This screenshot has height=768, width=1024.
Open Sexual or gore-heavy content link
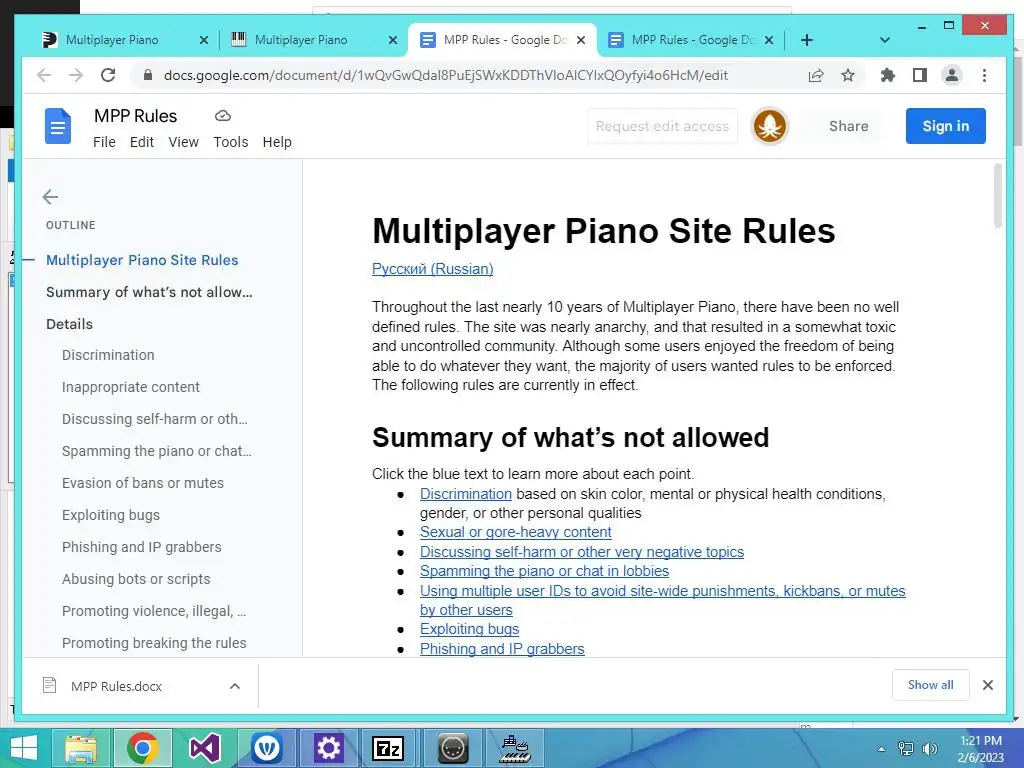(x=515, y=532)
